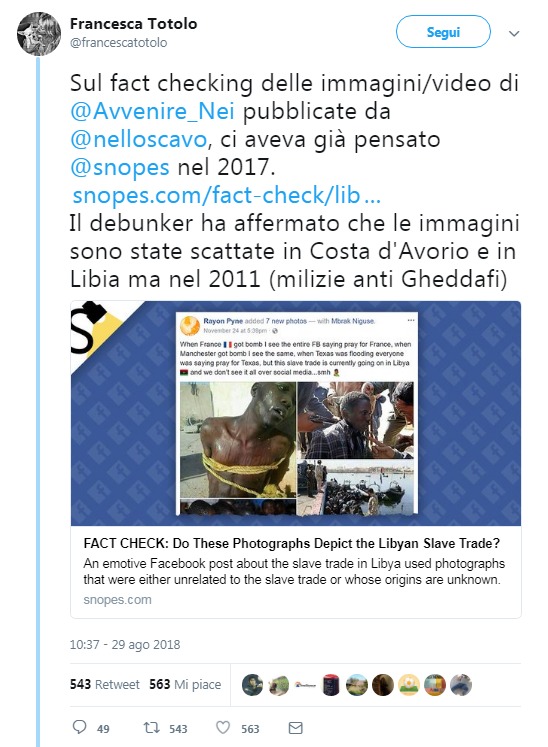548x747 pixels.
Task: Click the retweet arrows icon
Action: [x=152, y=727]
